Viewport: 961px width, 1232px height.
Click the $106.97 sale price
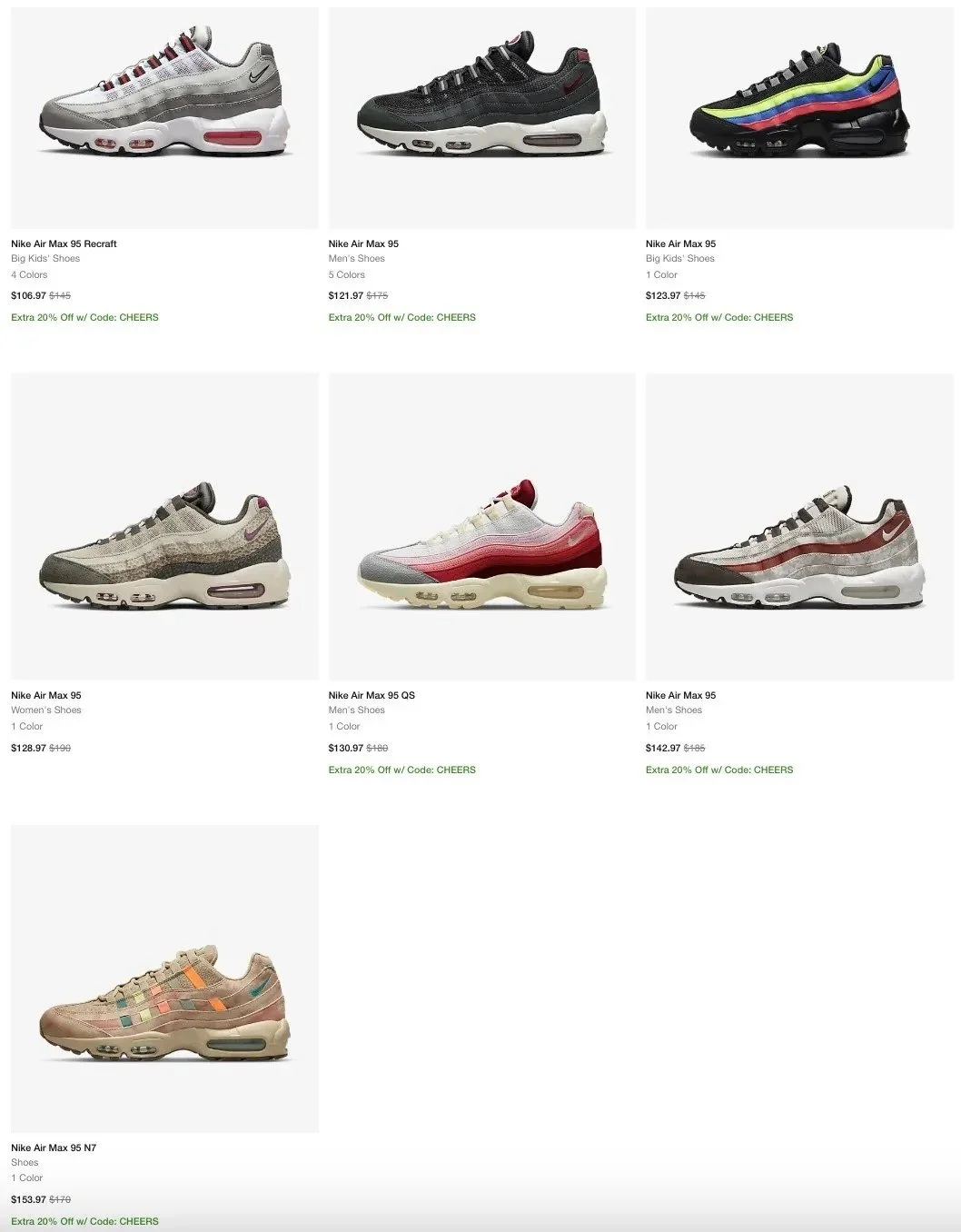pos(28,295)
